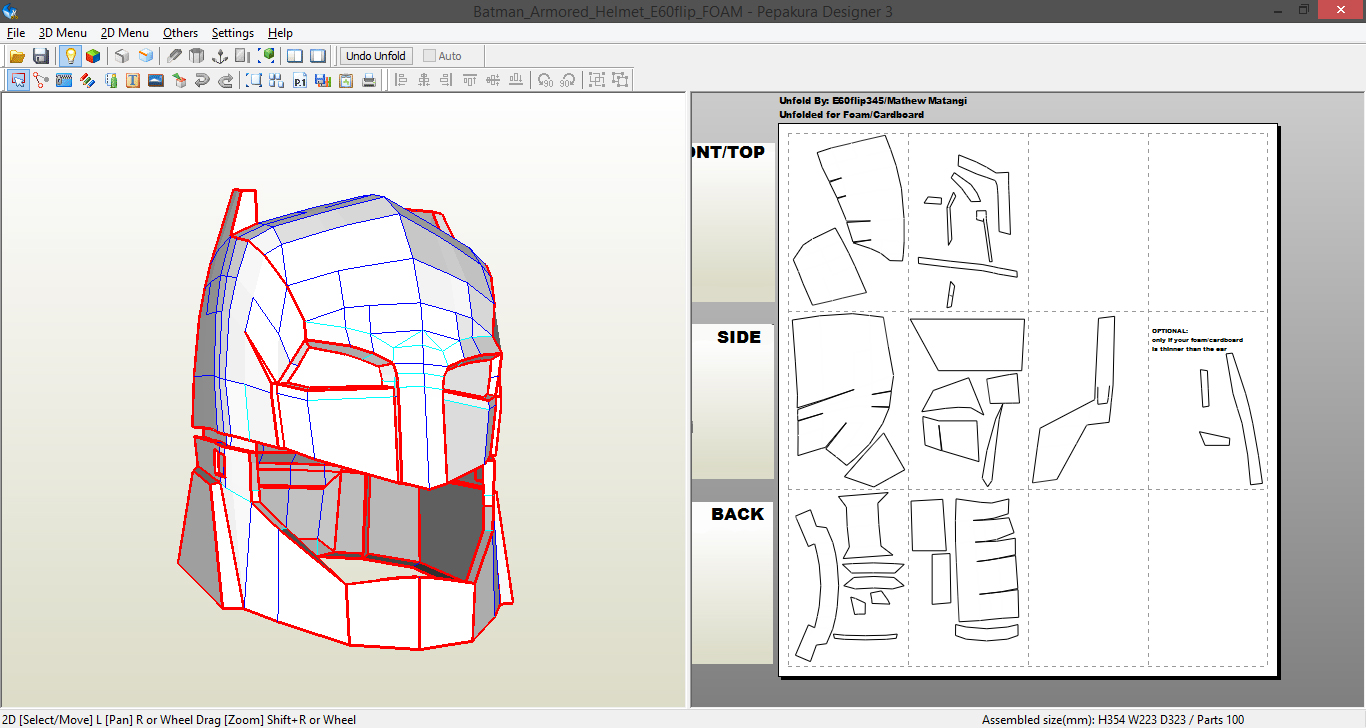Click the 'Unfolded for Foam/Cardboard' text
This screenshot has width=1366, height=728.
coord(851,115)
